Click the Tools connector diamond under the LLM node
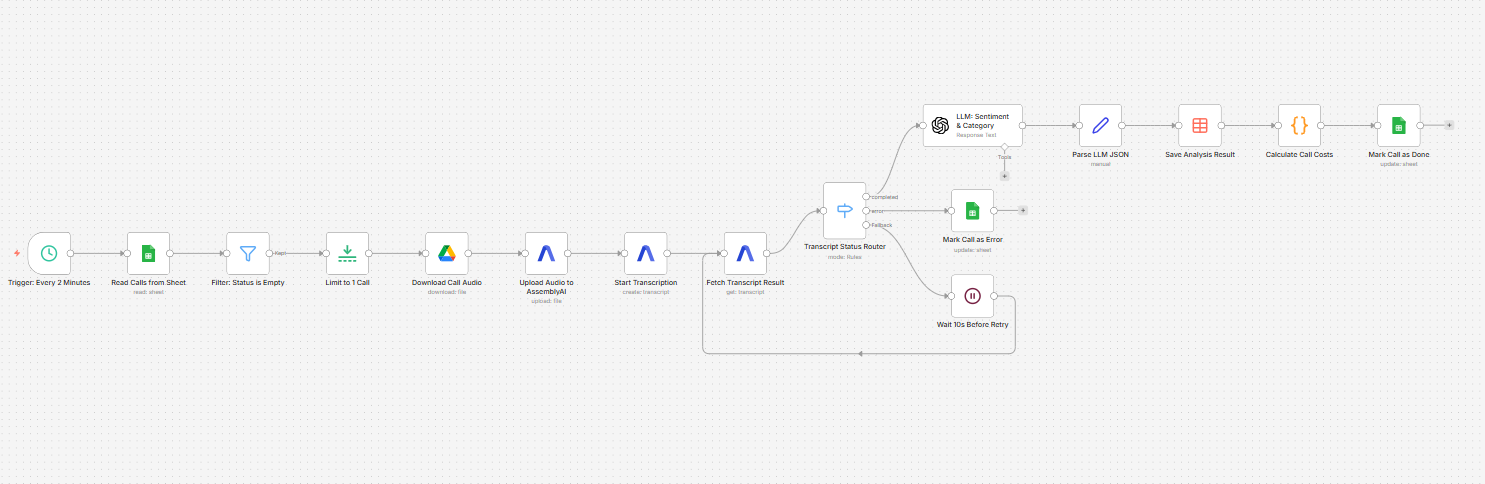This screenshot has height=484, width=1485. (x=1004, y=147)
